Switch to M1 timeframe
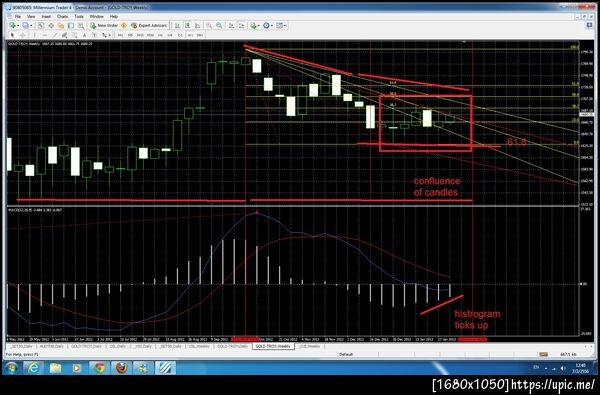Image resolution: width=600 pixels, height=395 pixels. (x=120, y=35)
